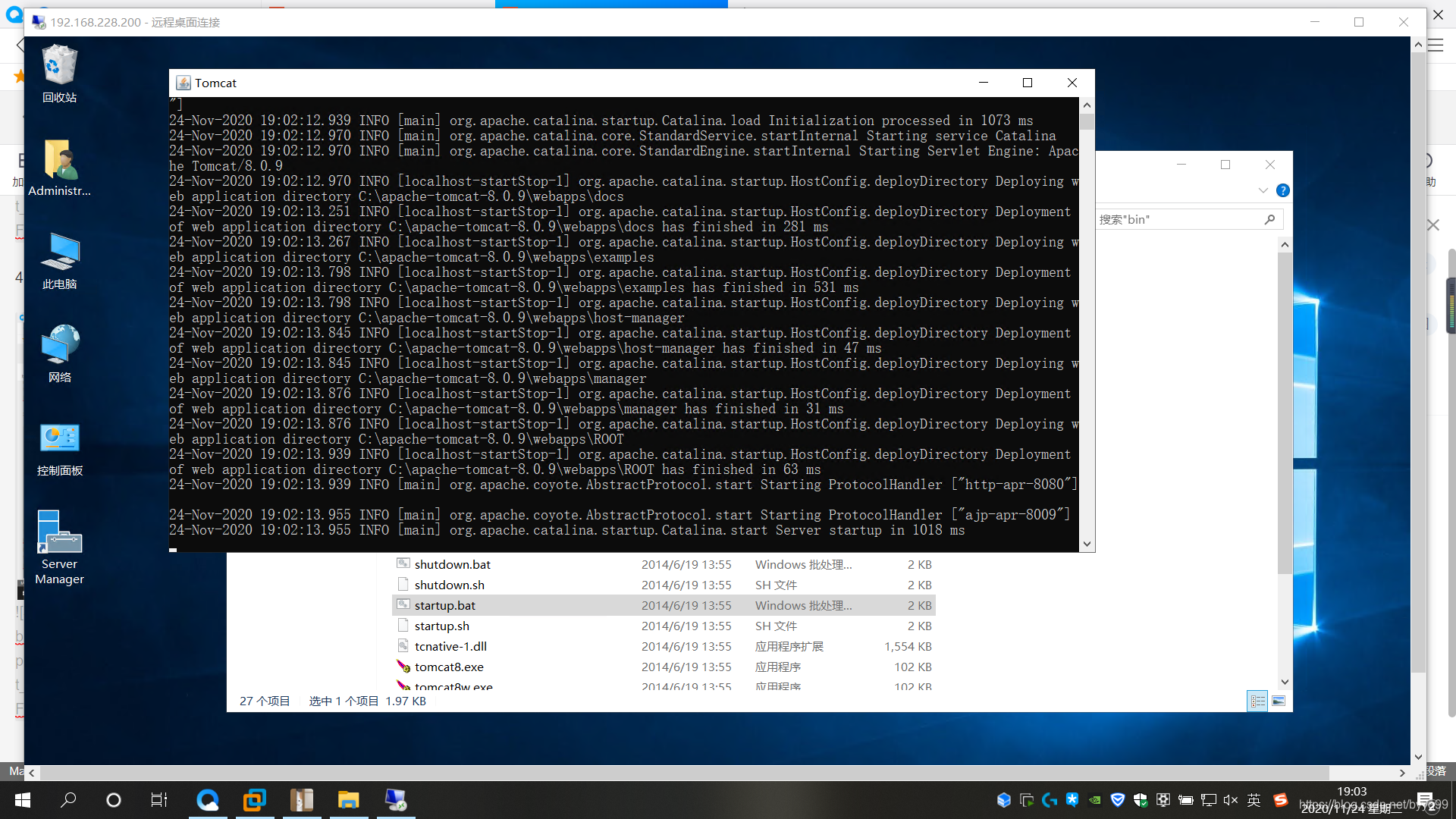Click the remote desktop horizontal scroll right arrow
The image size is (1456, 819).
pyautogui.click(x=1402, y=773)
